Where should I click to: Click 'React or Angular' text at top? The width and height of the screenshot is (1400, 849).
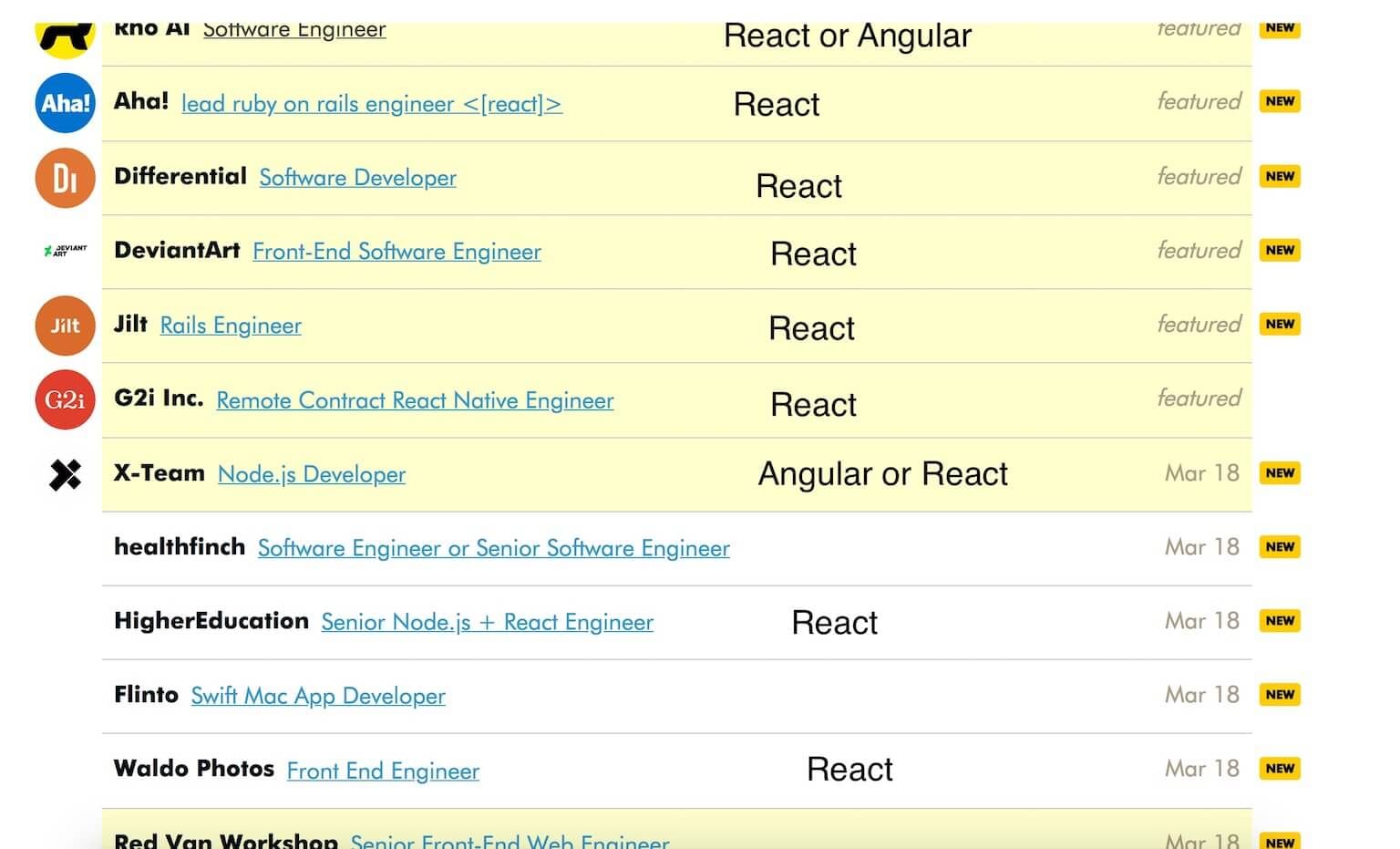[848, 36]
